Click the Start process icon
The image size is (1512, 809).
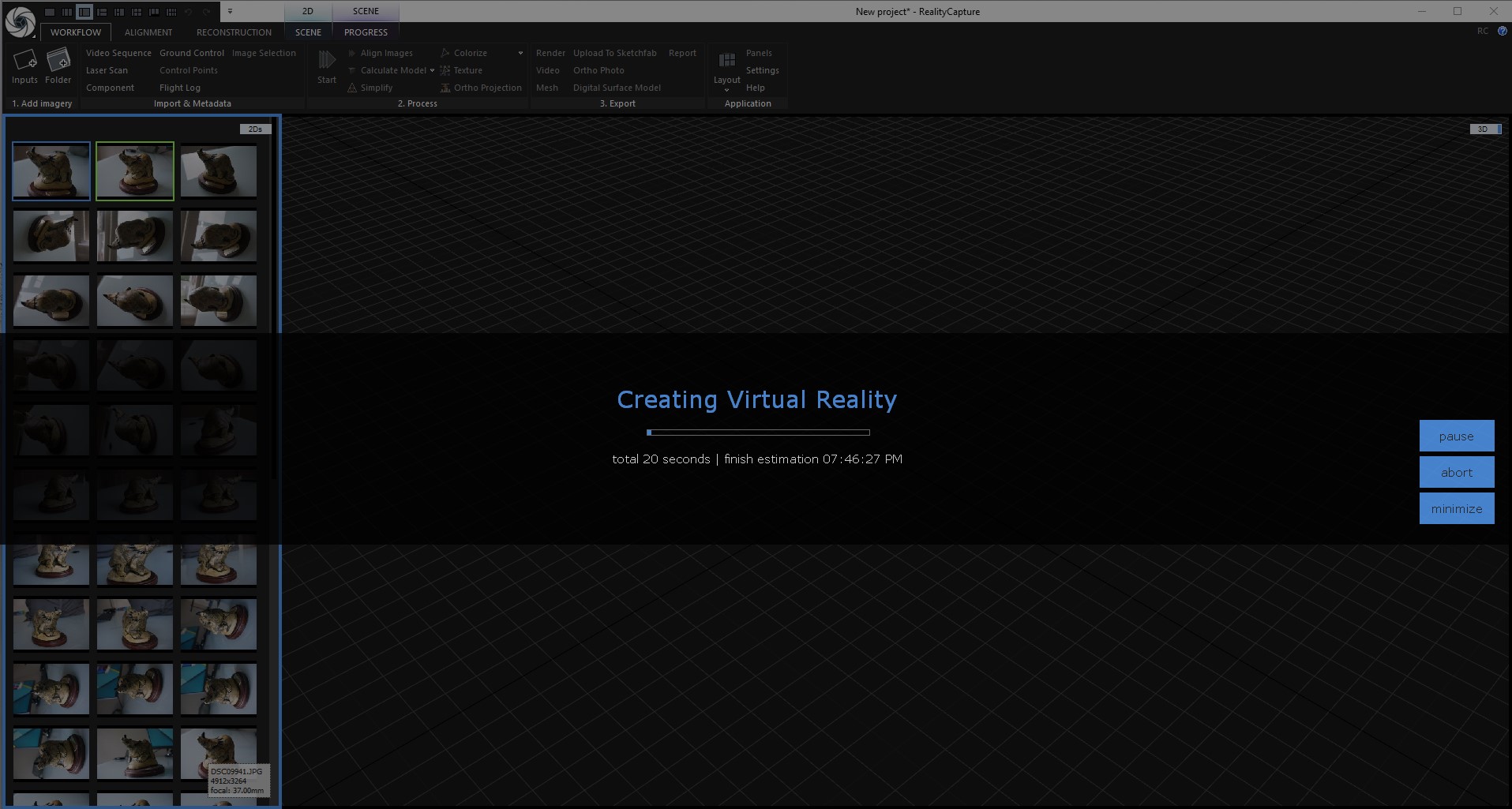(327, 60)
